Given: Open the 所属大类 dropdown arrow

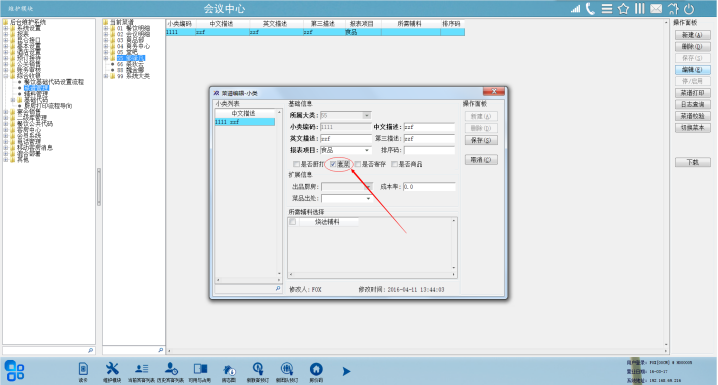Looking at the screenshot, I should click(x=367, y=115).
